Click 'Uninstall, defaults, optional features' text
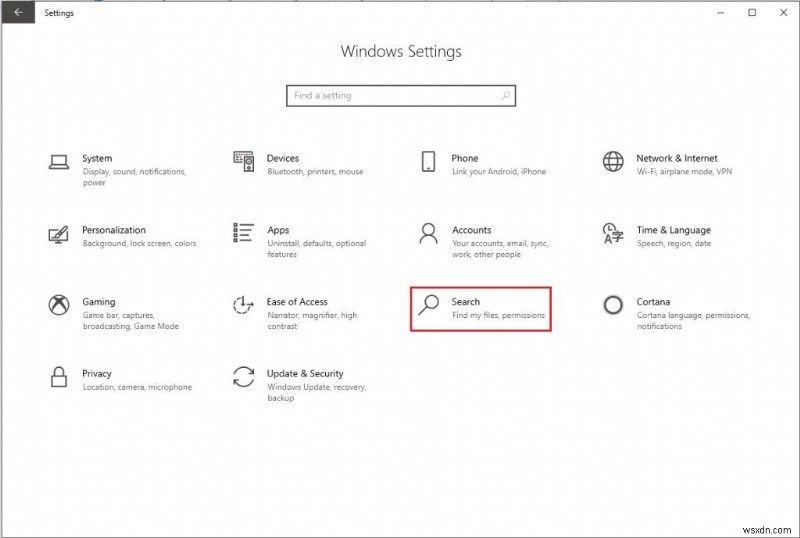This screenshot has height=538, width=800. click(316, 249)
